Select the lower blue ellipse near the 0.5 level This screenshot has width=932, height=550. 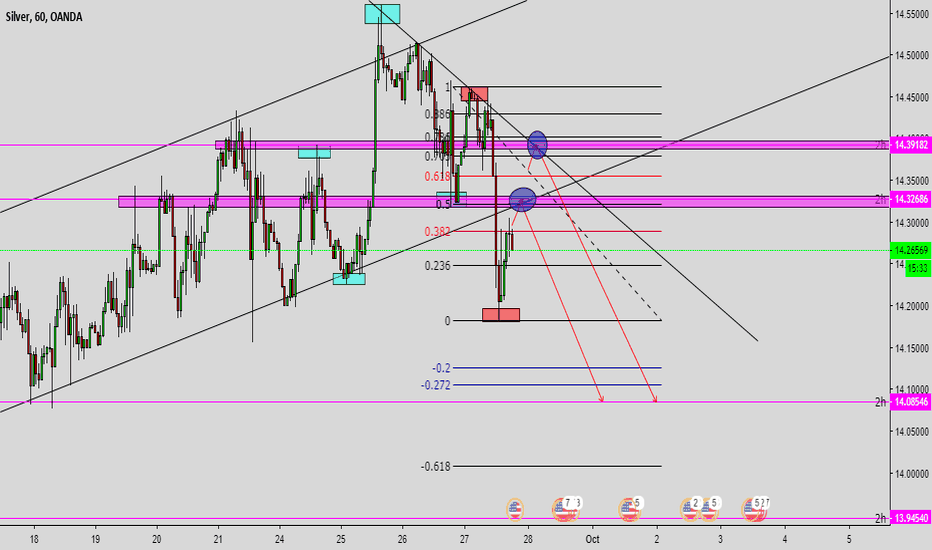[x=522, y=199]
